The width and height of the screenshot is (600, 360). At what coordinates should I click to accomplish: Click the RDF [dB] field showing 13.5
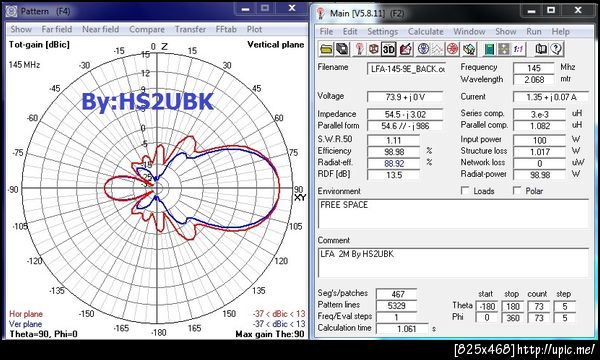pyautogui.click(x=393, y=175)
